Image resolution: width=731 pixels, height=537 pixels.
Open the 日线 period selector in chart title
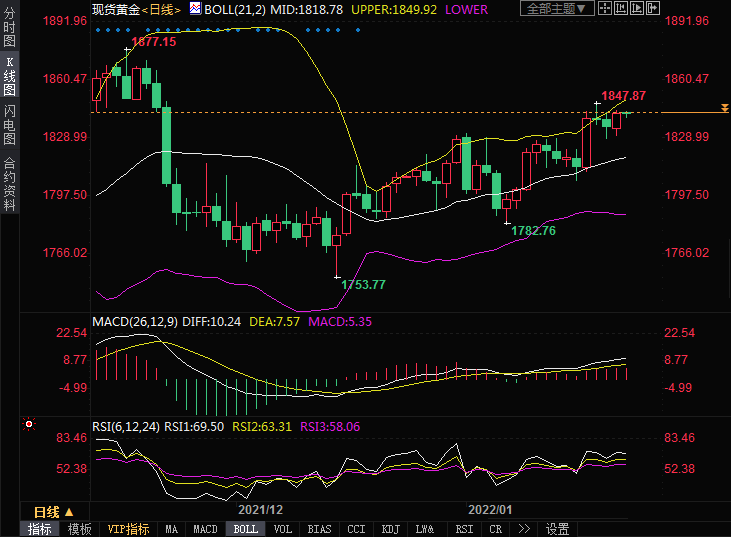click(x=161, y=9)
